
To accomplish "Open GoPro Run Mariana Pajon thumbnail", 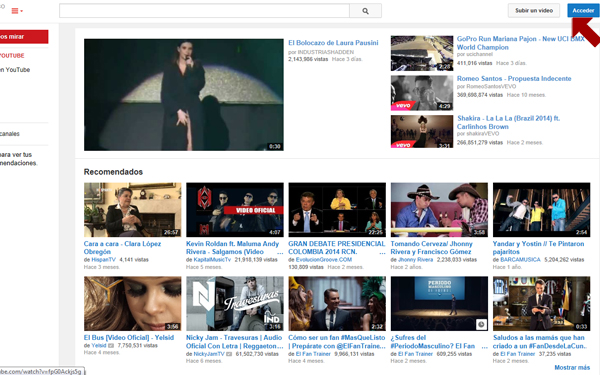I will click(x=422, y=53).
